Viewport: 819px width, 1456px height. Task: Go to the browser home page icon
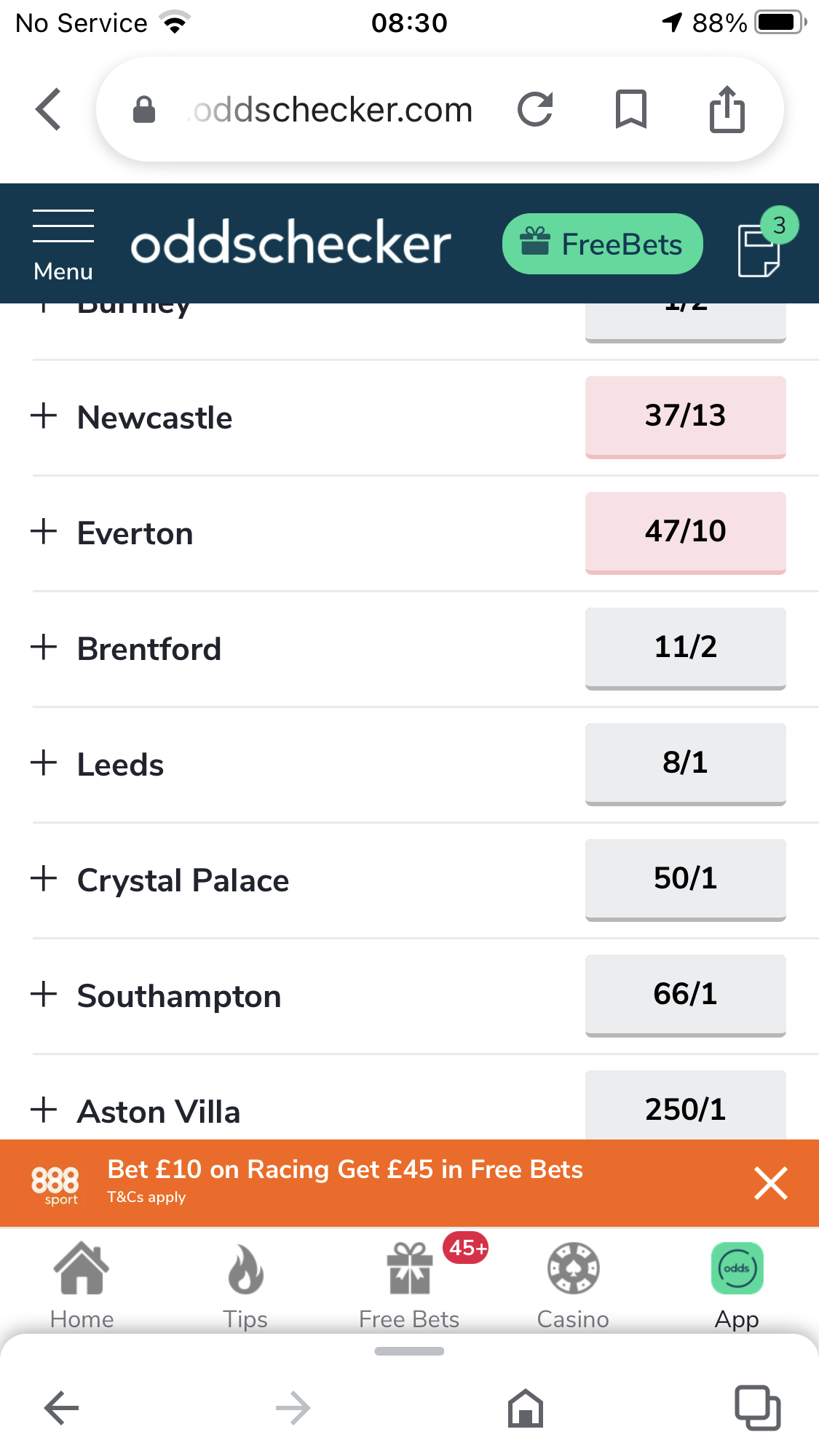(526, 1407)
